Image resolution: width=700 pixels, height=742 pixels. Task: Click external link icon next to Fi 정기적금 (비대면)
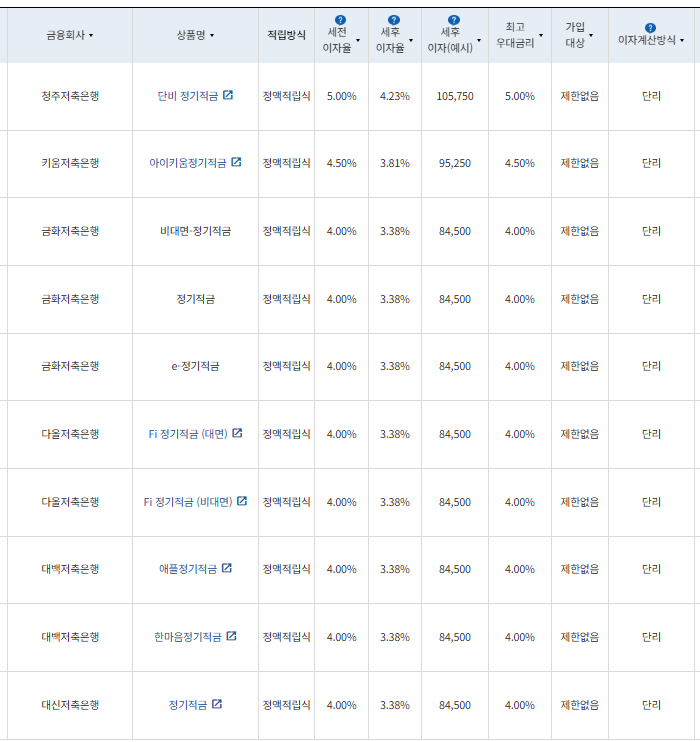(x=242, y=501)
